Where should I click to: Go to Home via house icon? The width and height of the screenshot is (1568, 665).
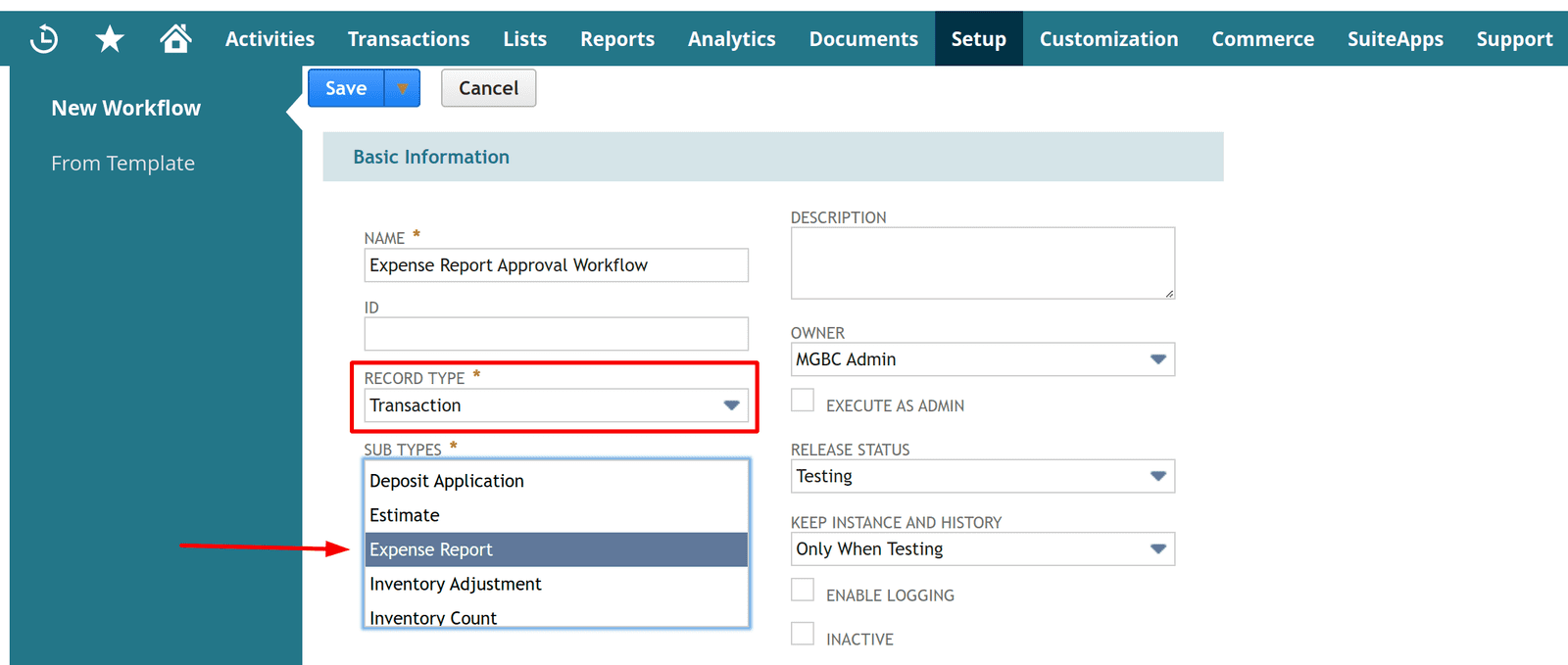(175, 38)
